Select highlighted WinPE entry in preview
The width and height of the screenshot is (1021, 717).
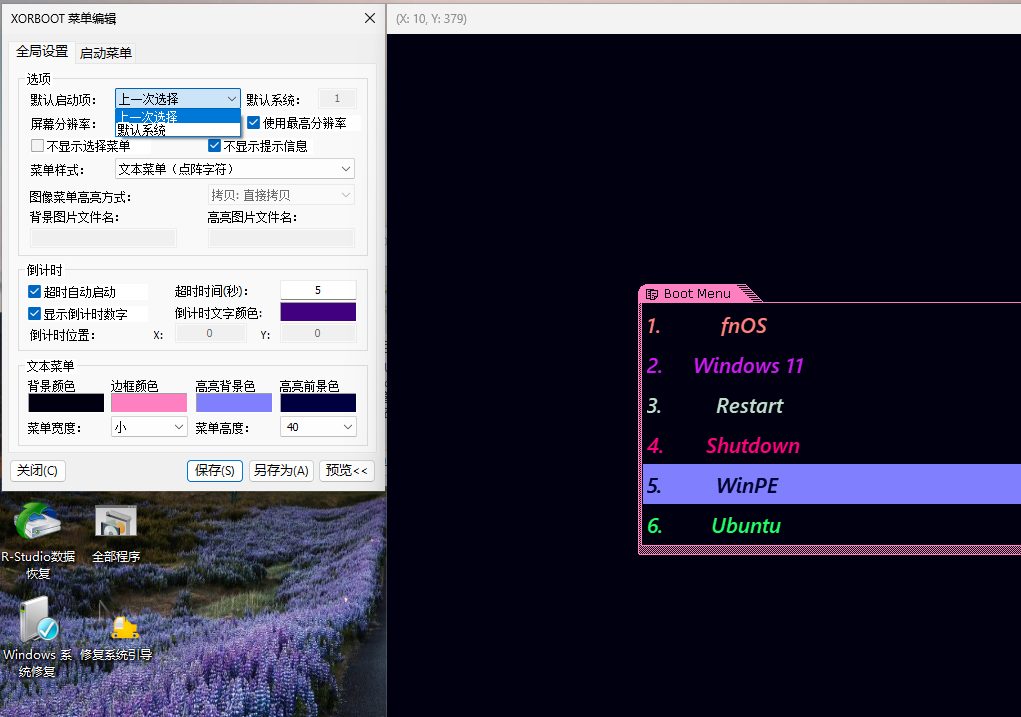(x=831, y=485)
